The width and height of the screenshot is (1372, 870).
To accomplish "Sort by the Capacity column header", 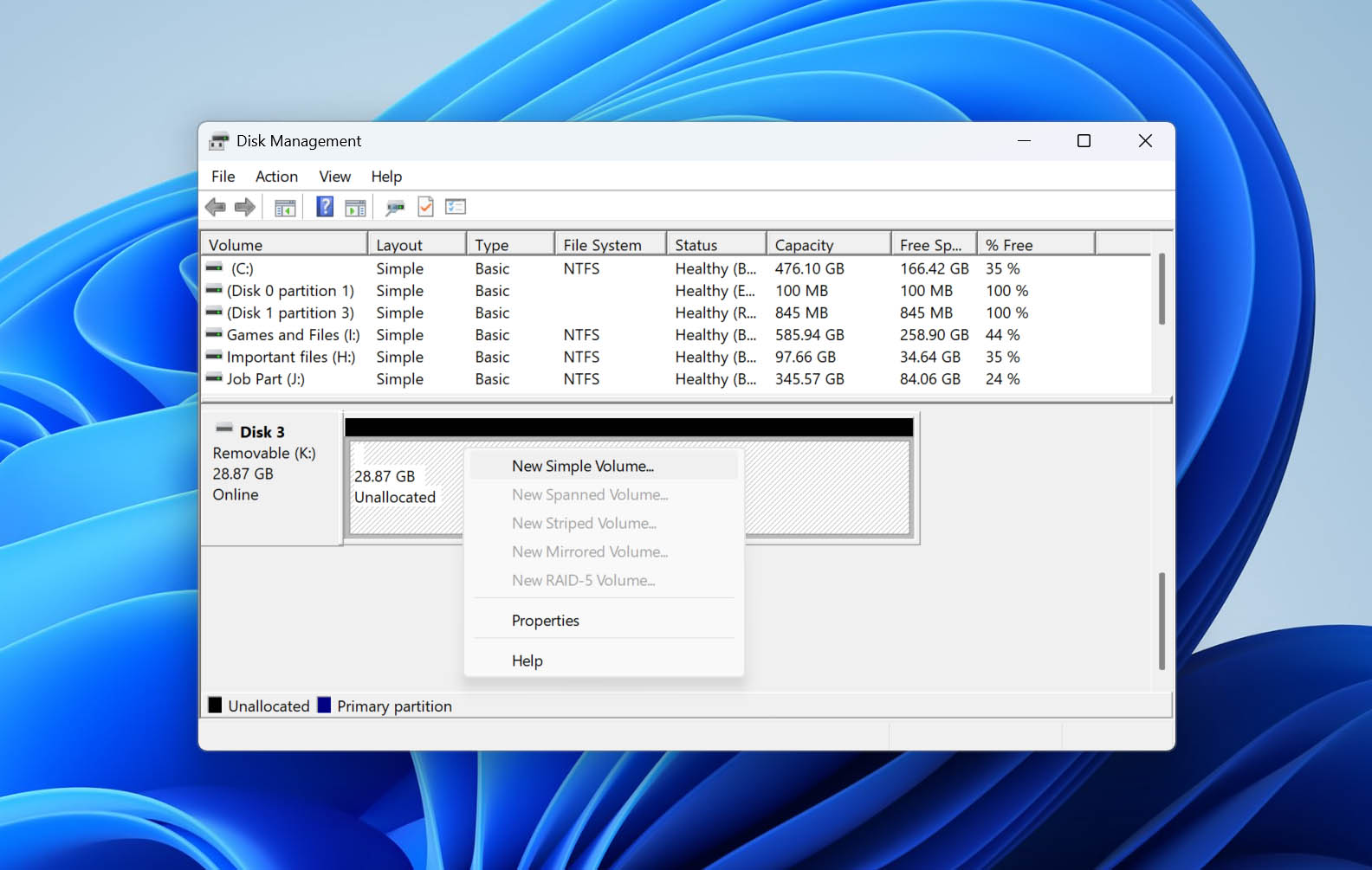I will coord(829,245).
